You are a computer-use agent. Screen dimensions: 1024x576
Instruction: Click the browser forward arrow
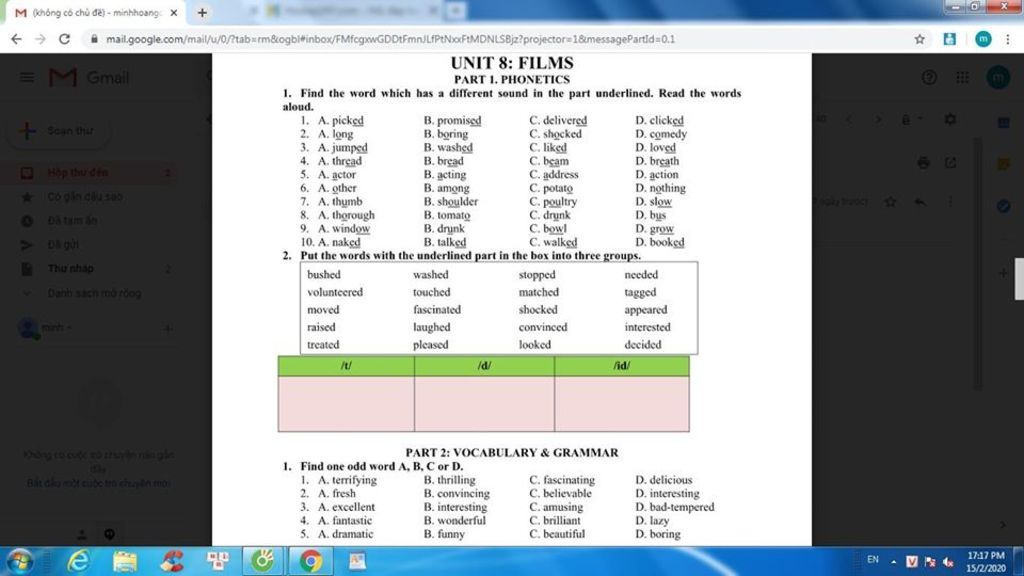coord(40,39)
